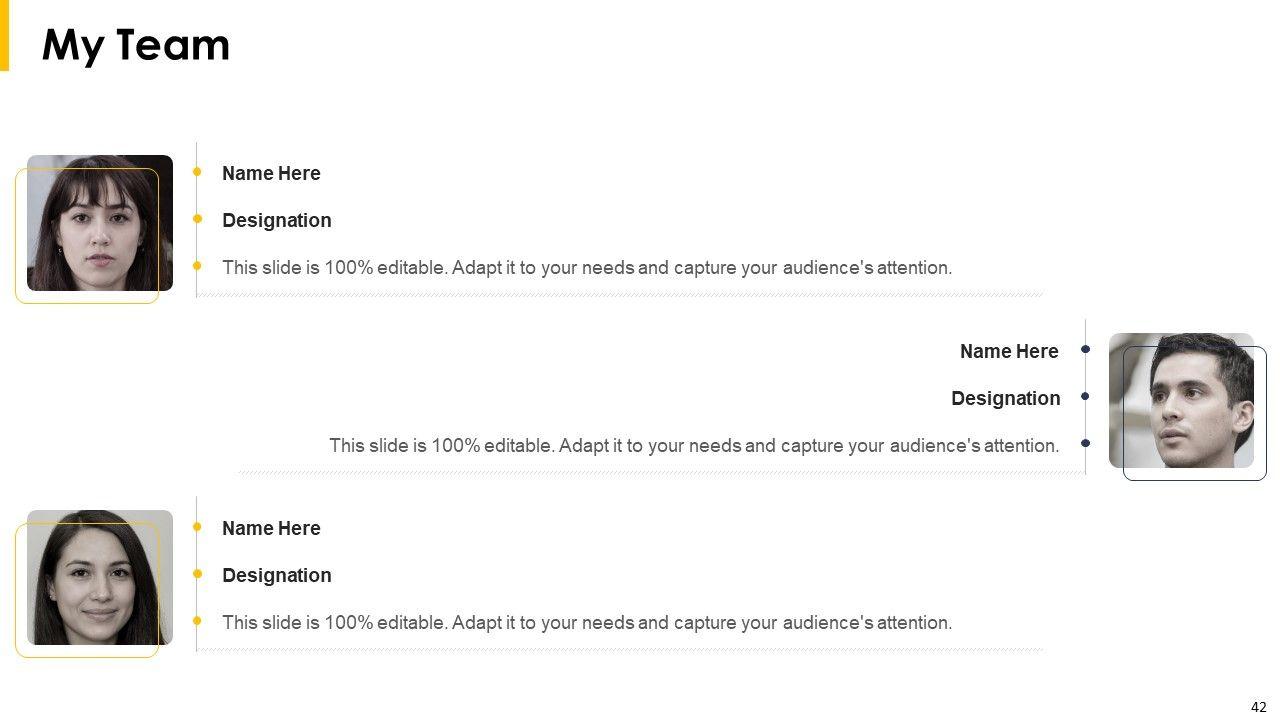The image size is (1280, 720).
Task: Click yellow bullet beside smiling woman's Name Here
Action: (197, 527)
